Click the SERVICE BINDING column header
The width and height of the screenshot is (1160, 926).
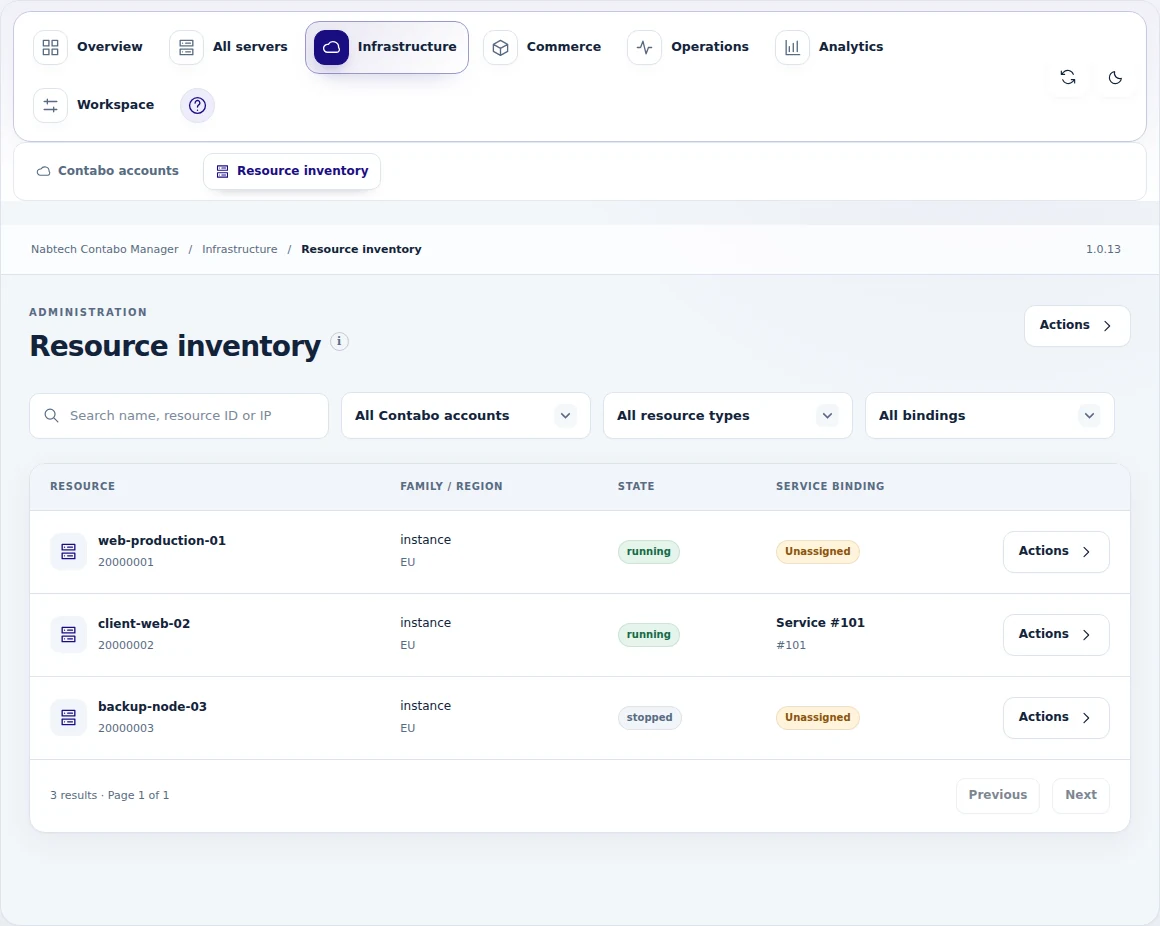830,487
